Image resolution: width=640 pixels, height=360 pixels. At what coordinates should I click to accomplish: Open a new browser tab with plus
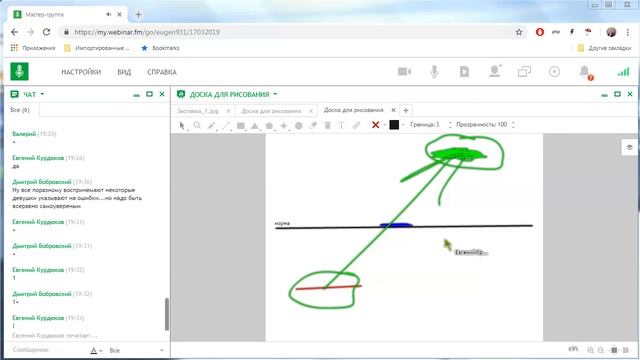click(x=138, y=15)
